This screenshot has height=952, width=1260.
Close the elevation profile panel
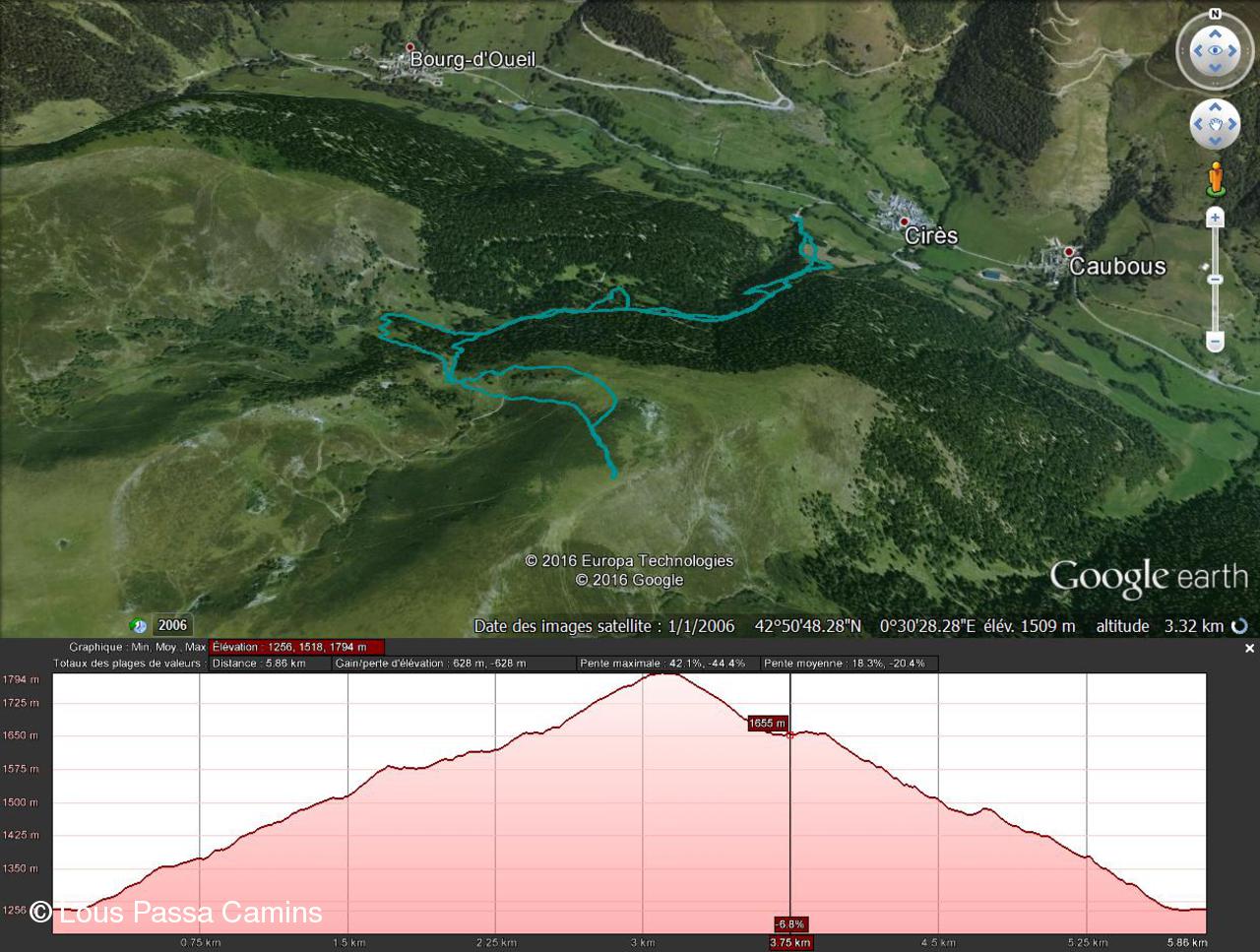point(1249,648)
